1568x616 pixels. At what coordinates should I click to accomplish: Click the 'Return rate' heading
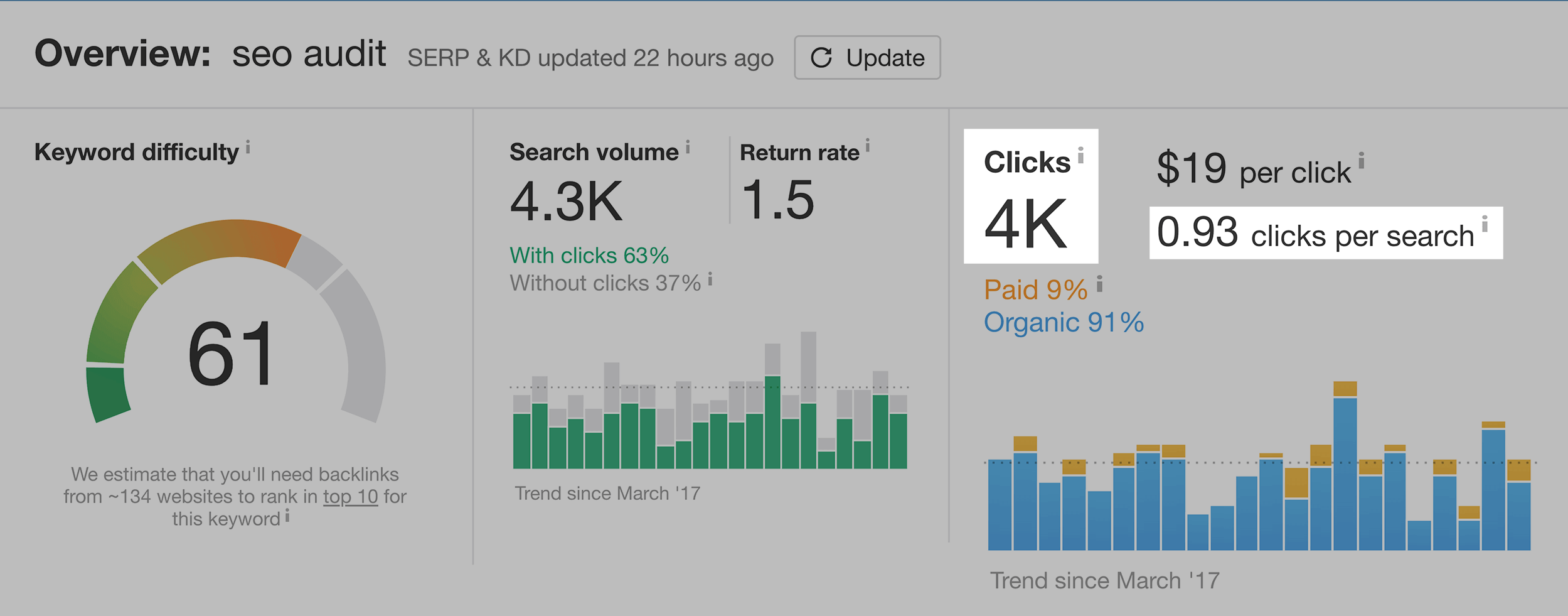pos(799,153)
